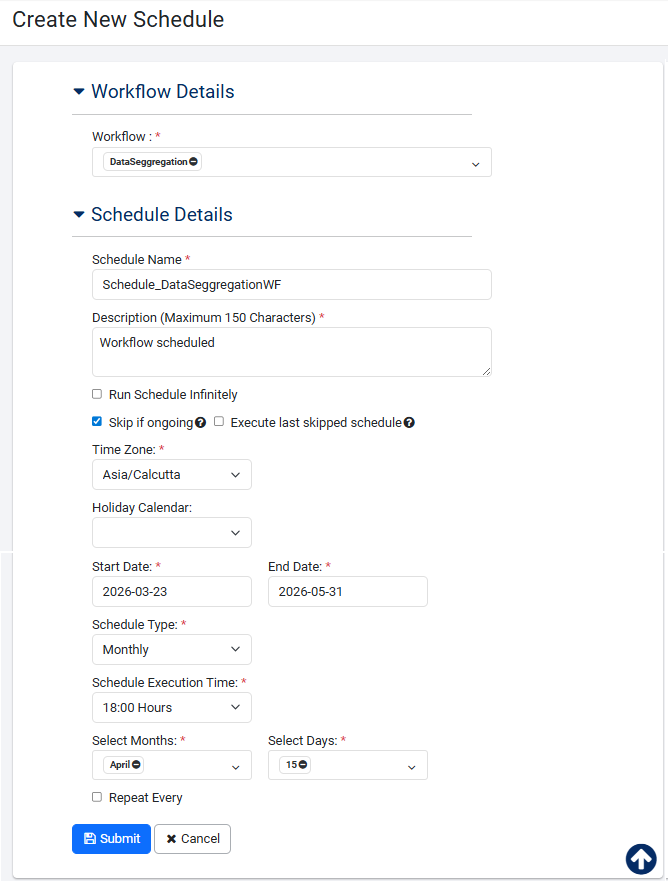Click help icon beside Execute last skipped schedule
The height and width of the screenshot is (886, 668).
pyautogui.click(x=409, y=423)
